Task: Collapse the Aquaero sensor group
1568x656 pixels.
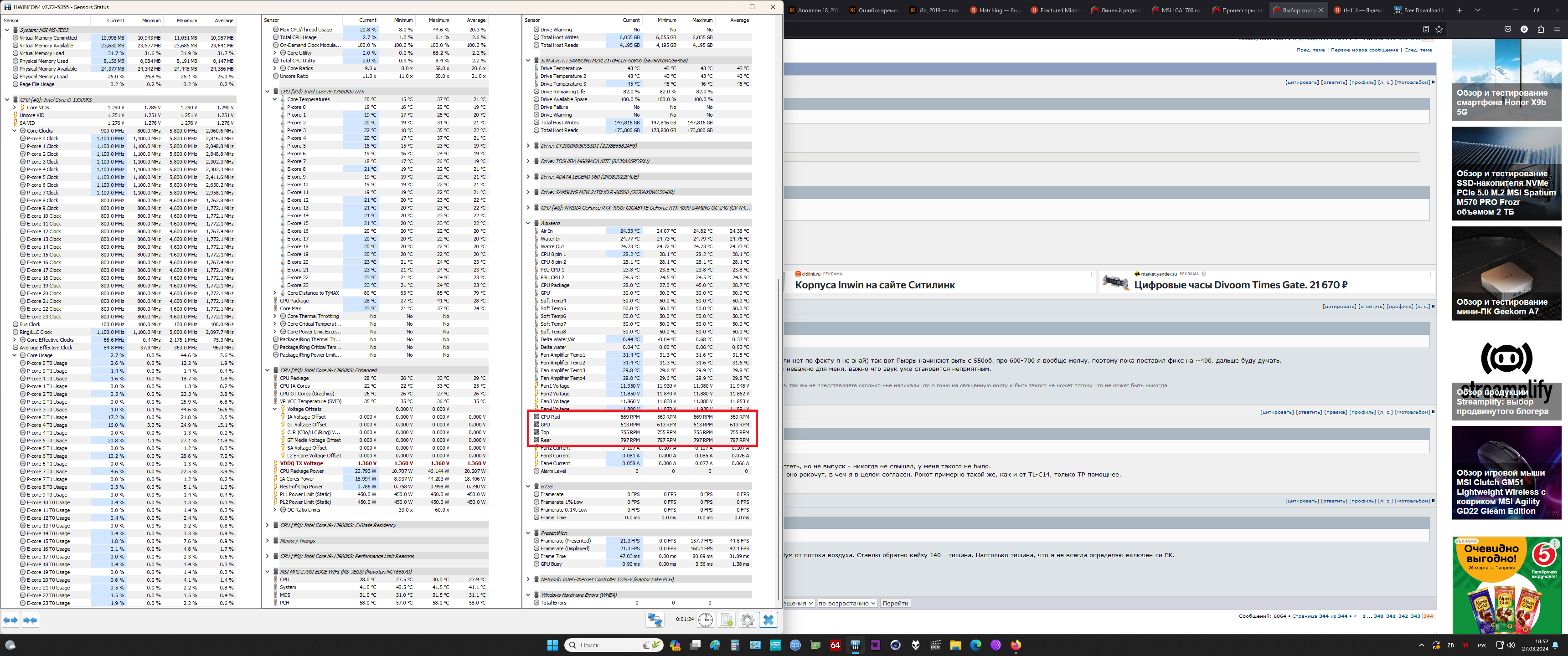Action: [528, 223]
